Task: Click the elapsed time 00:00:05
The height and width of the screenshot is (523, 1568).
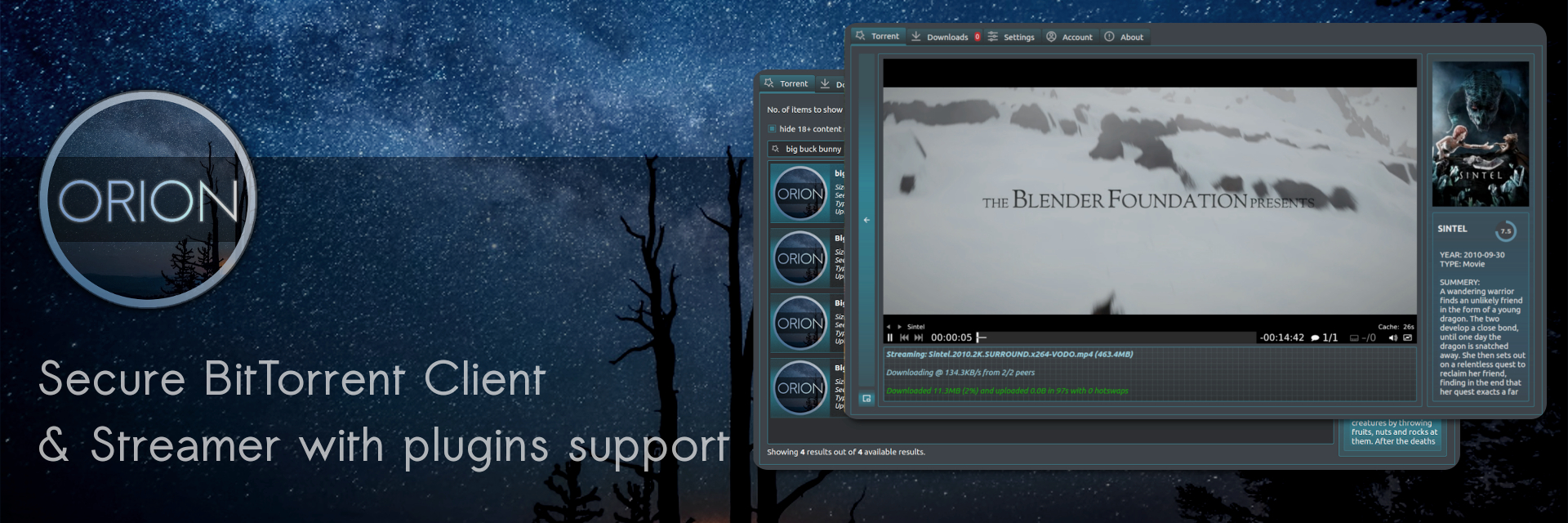Action: 951,337
